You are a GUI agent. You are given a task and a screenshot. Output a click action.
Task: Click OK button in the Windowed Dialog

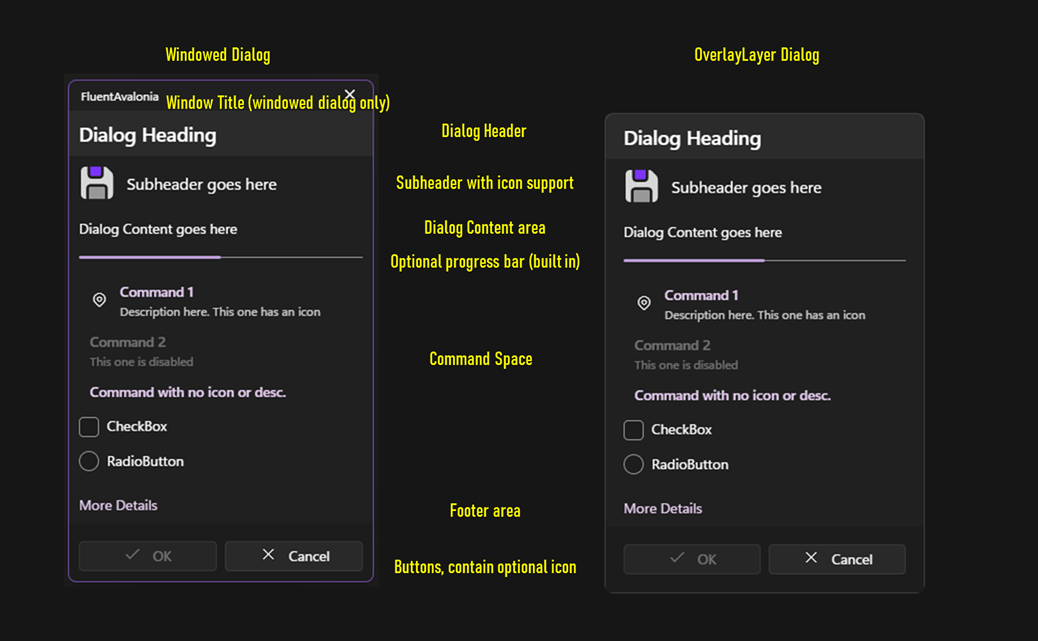148,556
